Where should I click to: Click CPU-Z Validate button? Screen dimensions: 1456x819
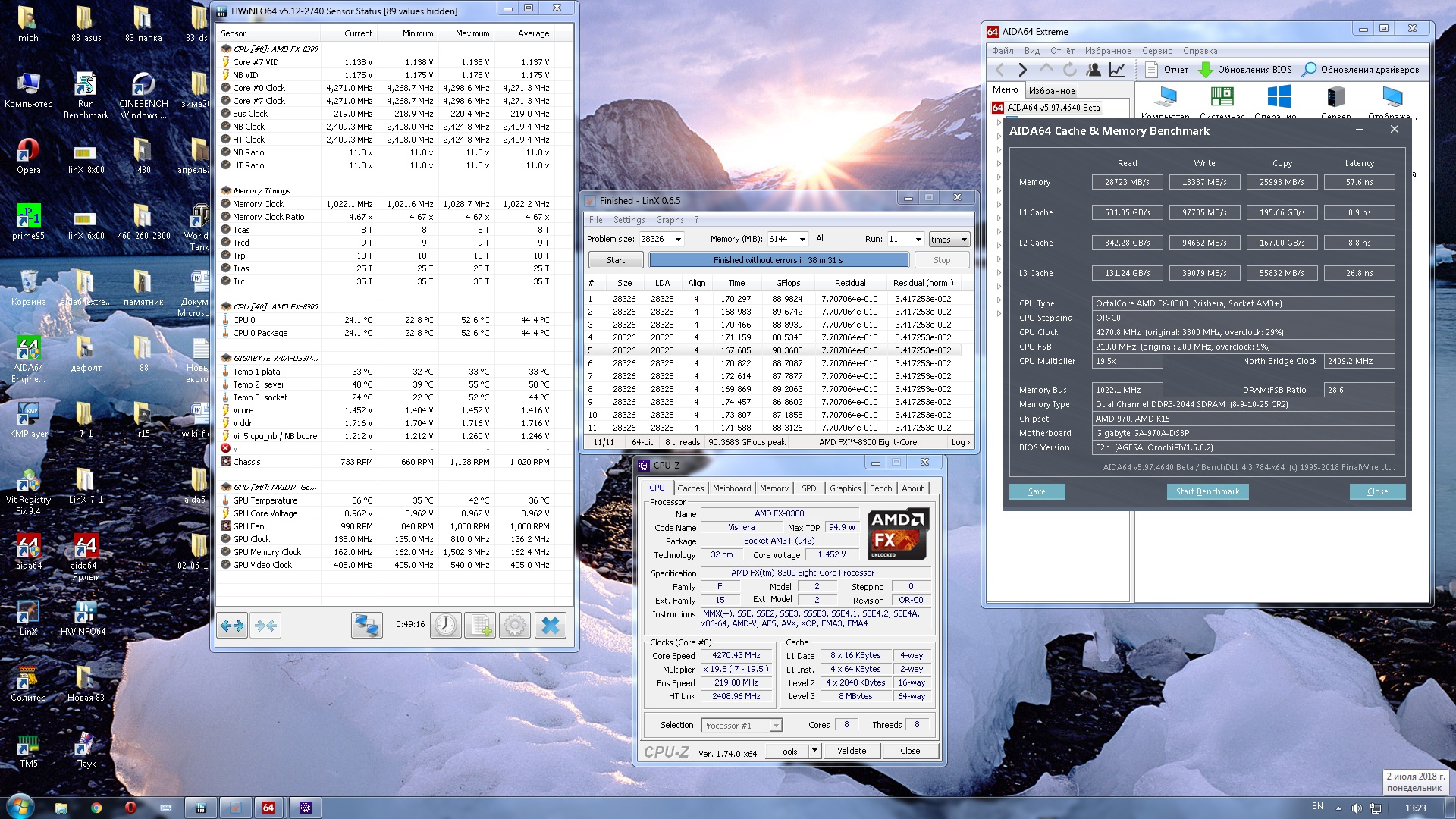point(851,751)
